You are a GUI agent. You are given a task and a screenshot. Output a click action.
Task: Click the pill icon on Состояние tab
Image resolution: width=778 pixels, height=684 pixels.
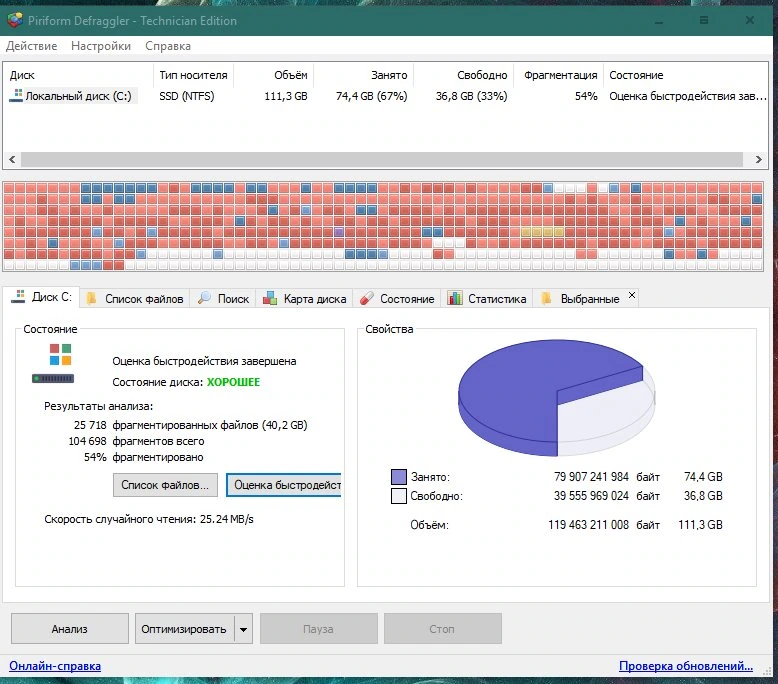pos(367,298)
